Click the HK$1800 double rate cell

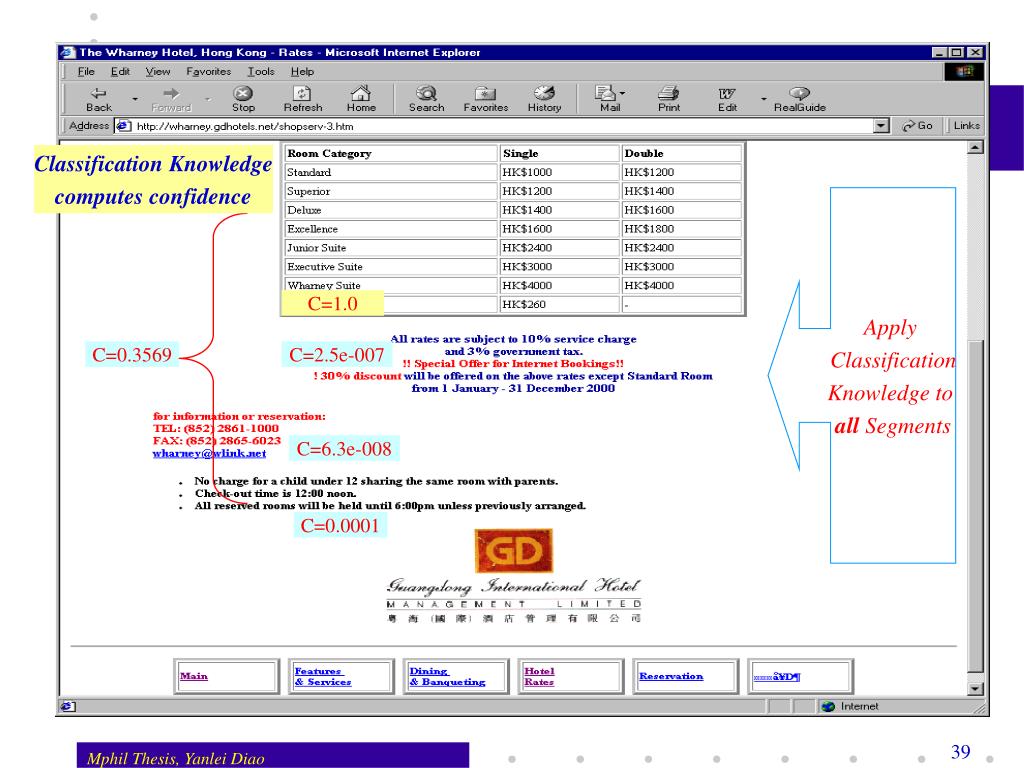coord(682,229)
